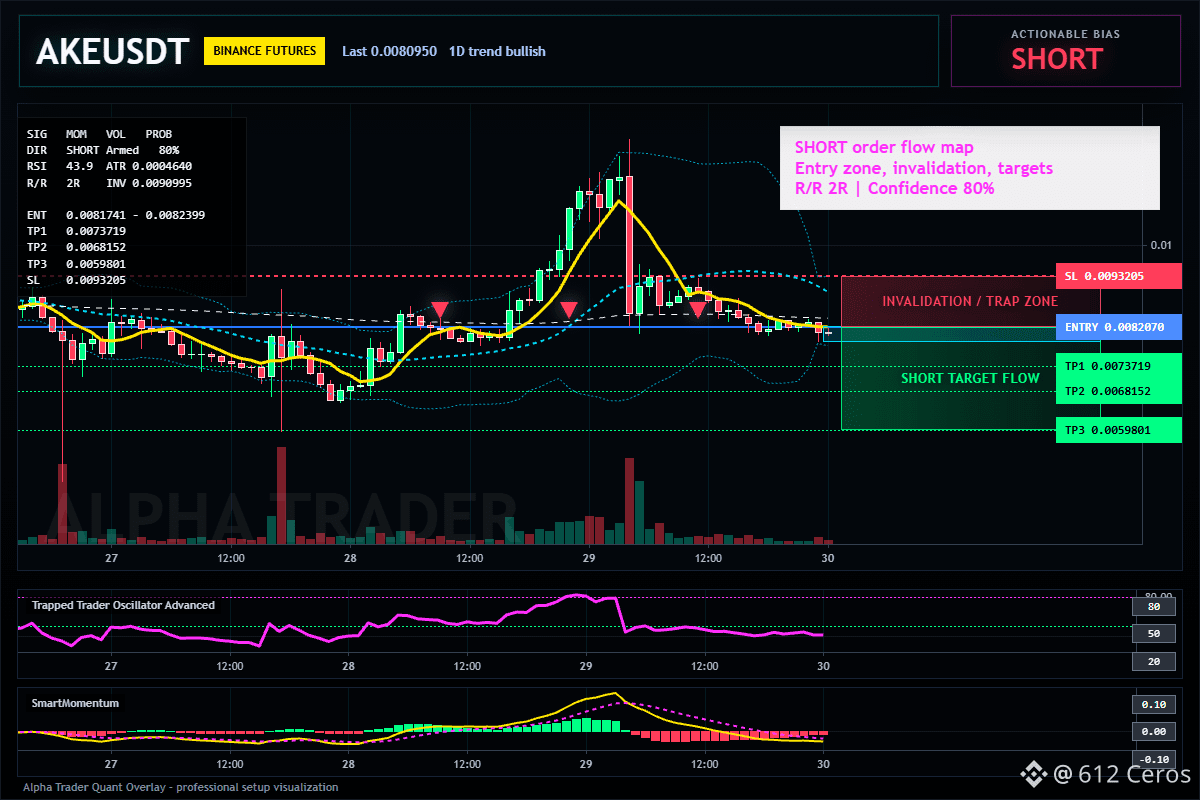Click the ACTIONABLE BIAS SHORT box
The image size is (1200, 800).
[x=1065, y=51]
